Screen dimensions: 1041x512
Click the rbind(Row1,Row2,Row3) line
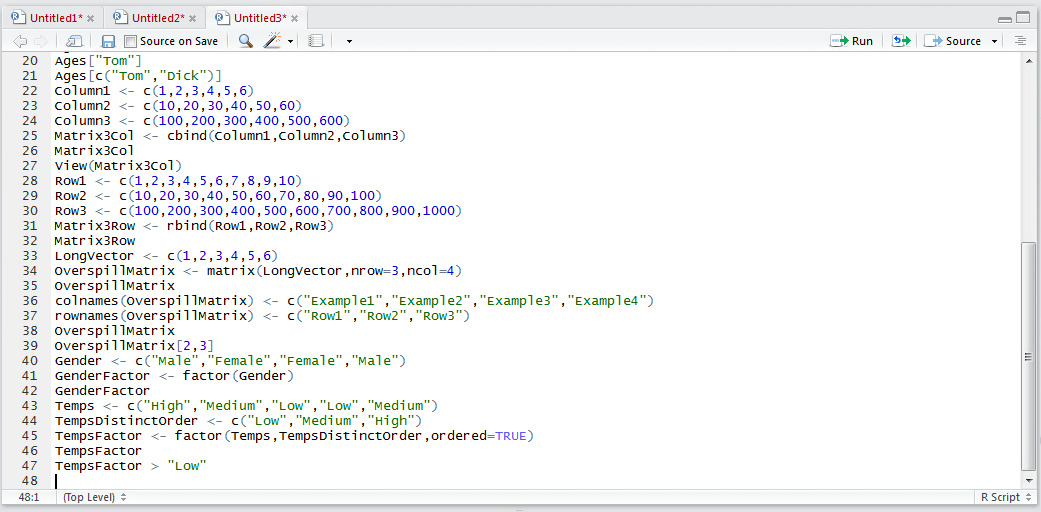click(x=195, y=226)
